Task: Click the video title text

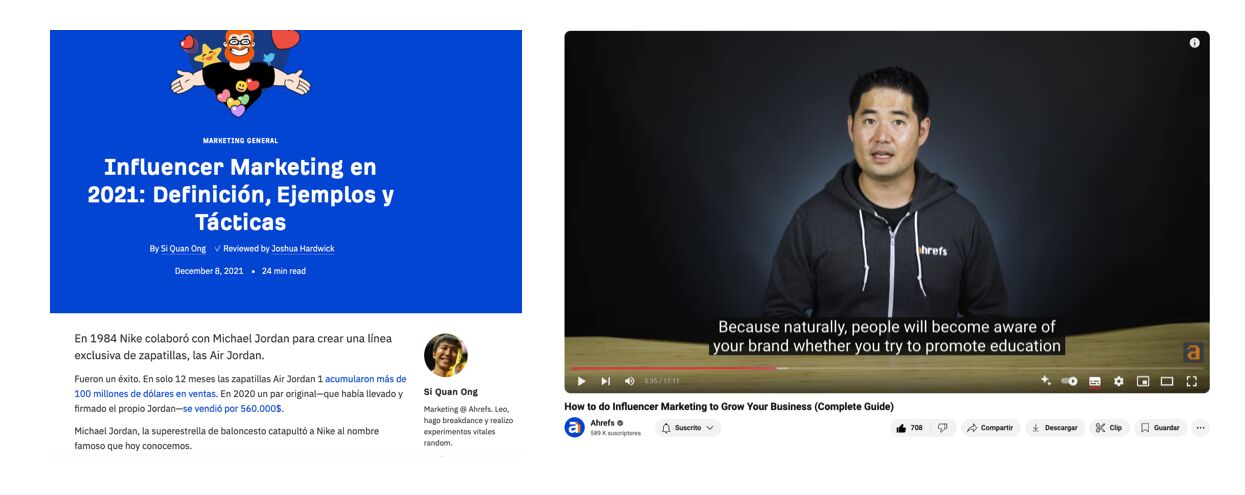Action: click(728, 406)
